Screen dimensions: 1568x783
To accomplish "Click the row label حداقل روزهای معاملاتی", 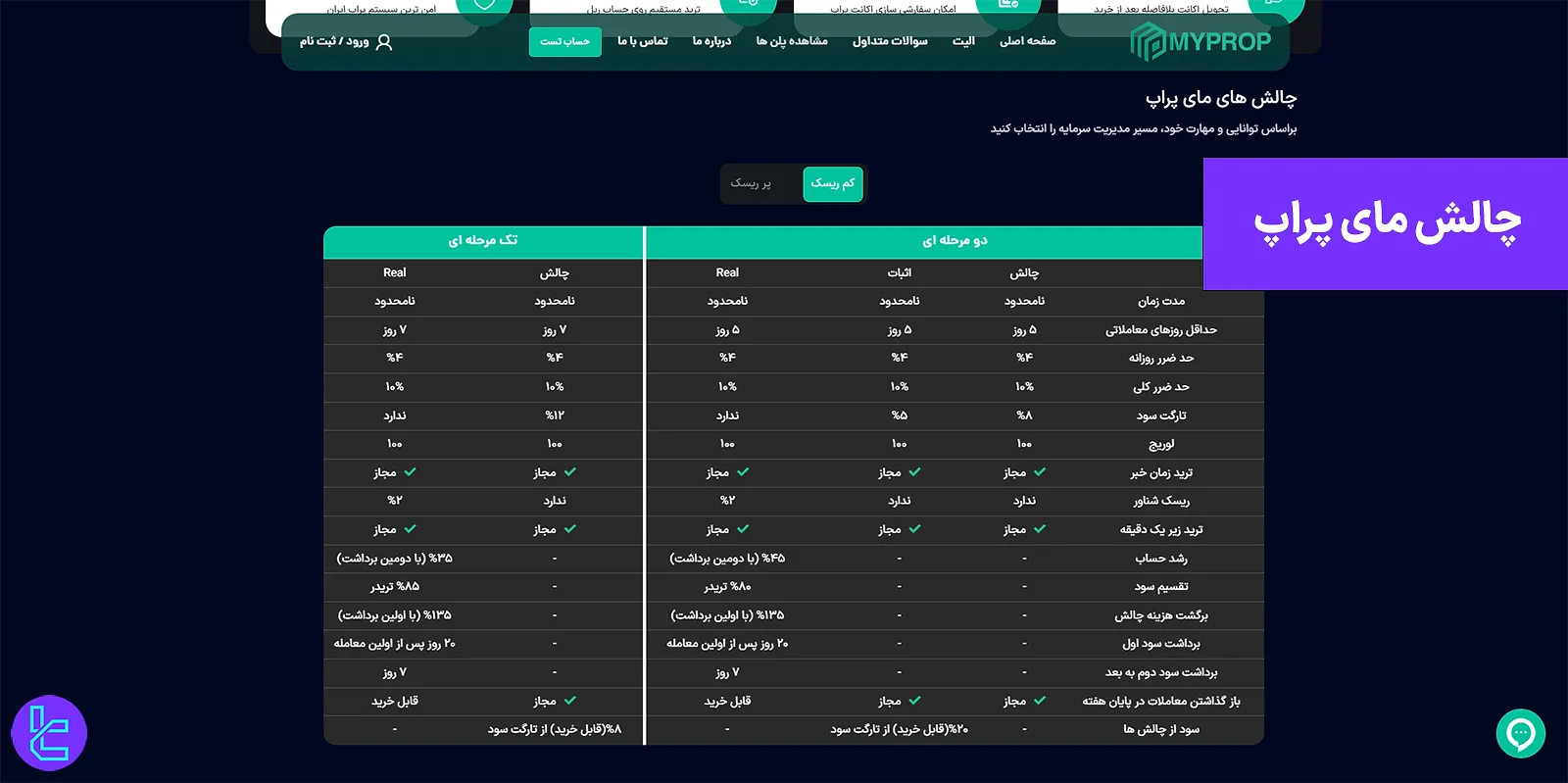I will point(1161,330).
